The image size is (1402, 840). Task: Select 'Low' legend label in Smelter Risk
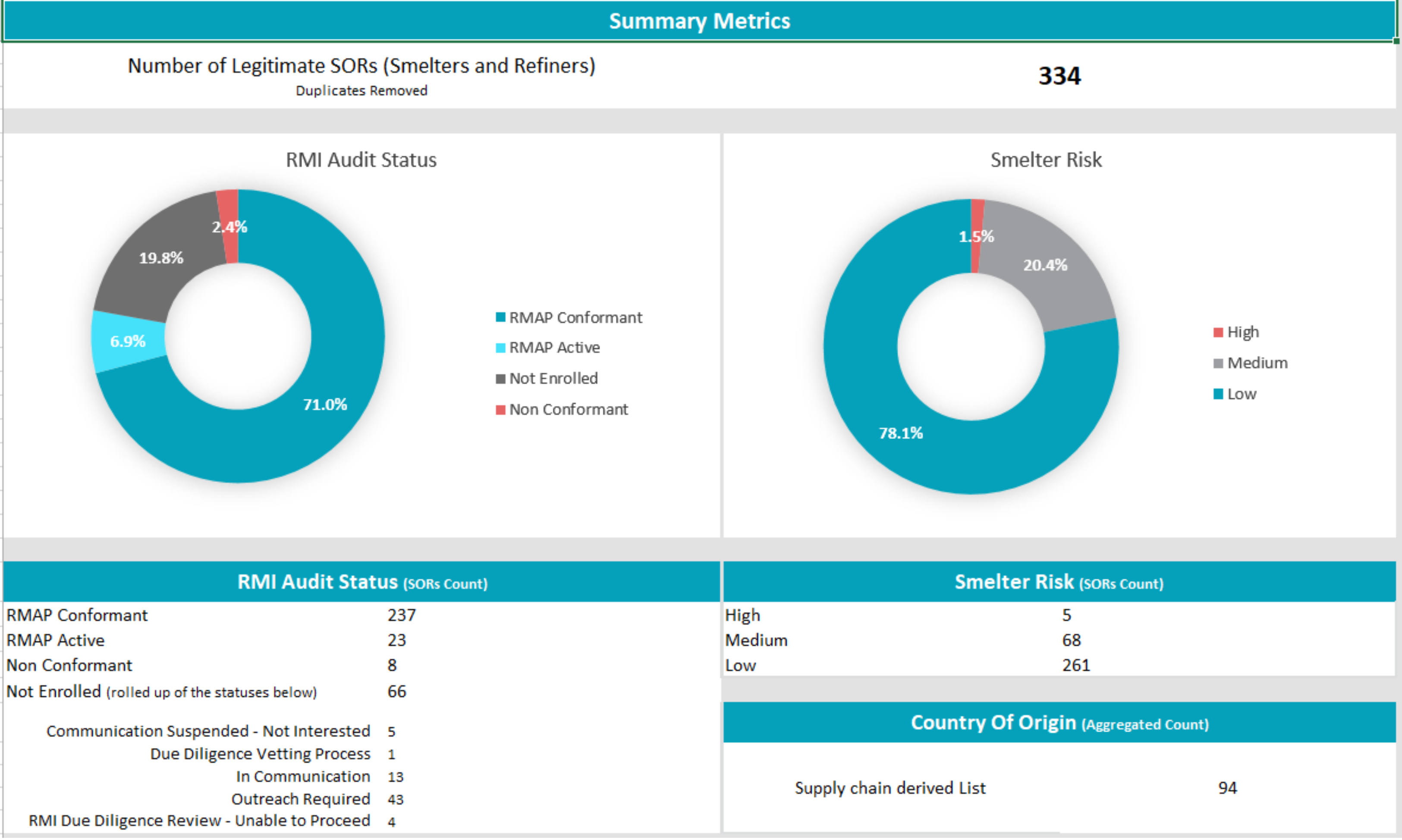[1242, 394]
